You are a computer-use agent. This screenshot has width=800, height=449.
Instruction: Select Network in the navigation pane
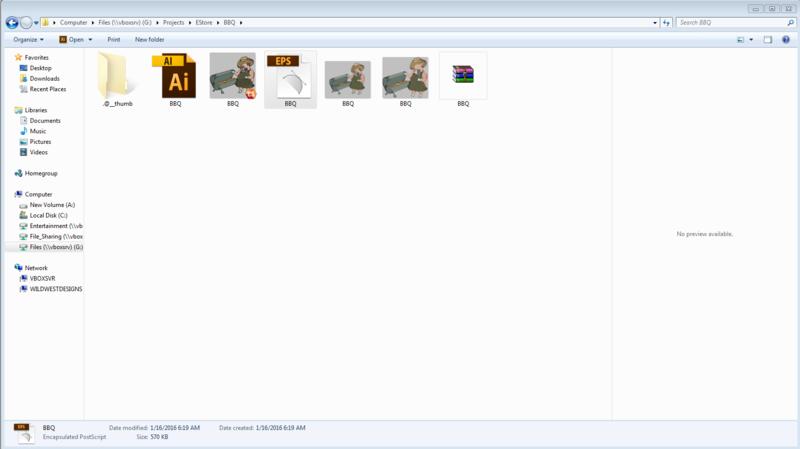pyautogui.click(x=36, y=267)
